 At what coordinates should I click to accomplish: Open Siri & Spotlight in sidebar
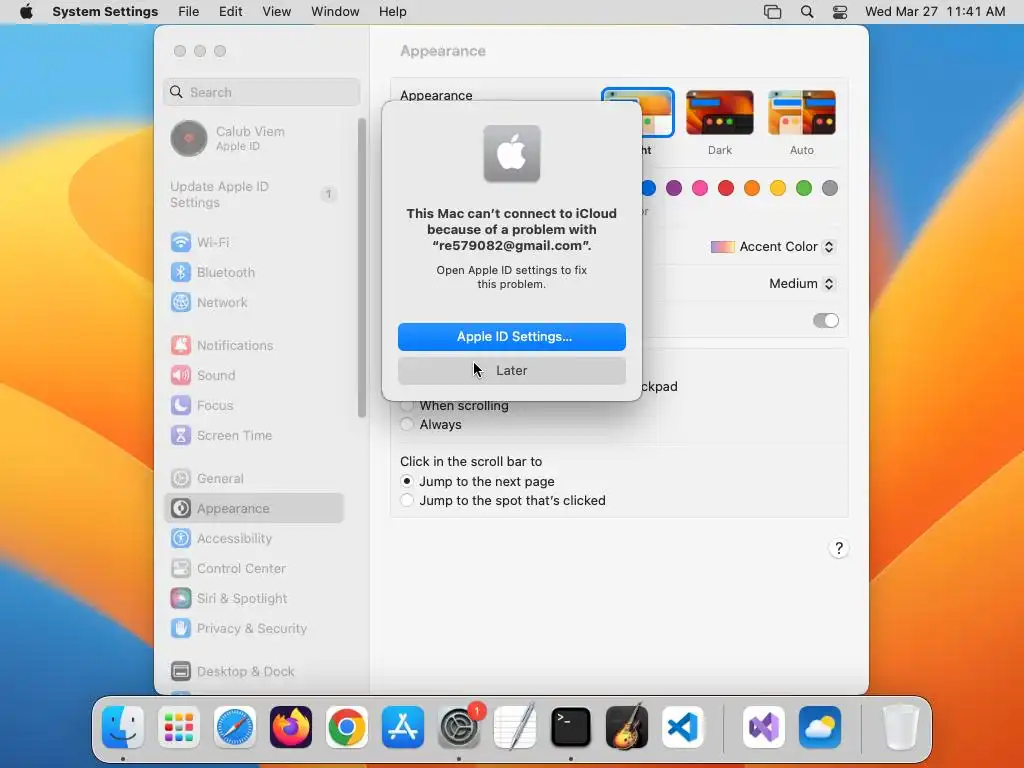coord(253,599)
